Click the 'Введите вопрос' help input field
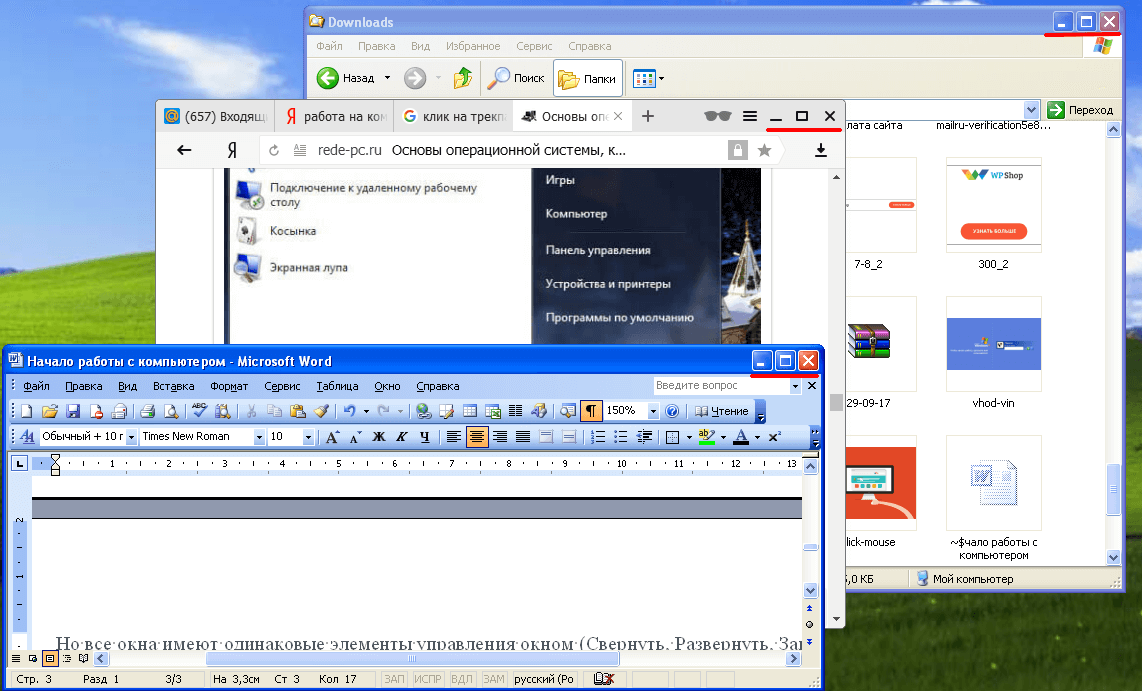1142x691 pixels. click(x=720, y=386)
